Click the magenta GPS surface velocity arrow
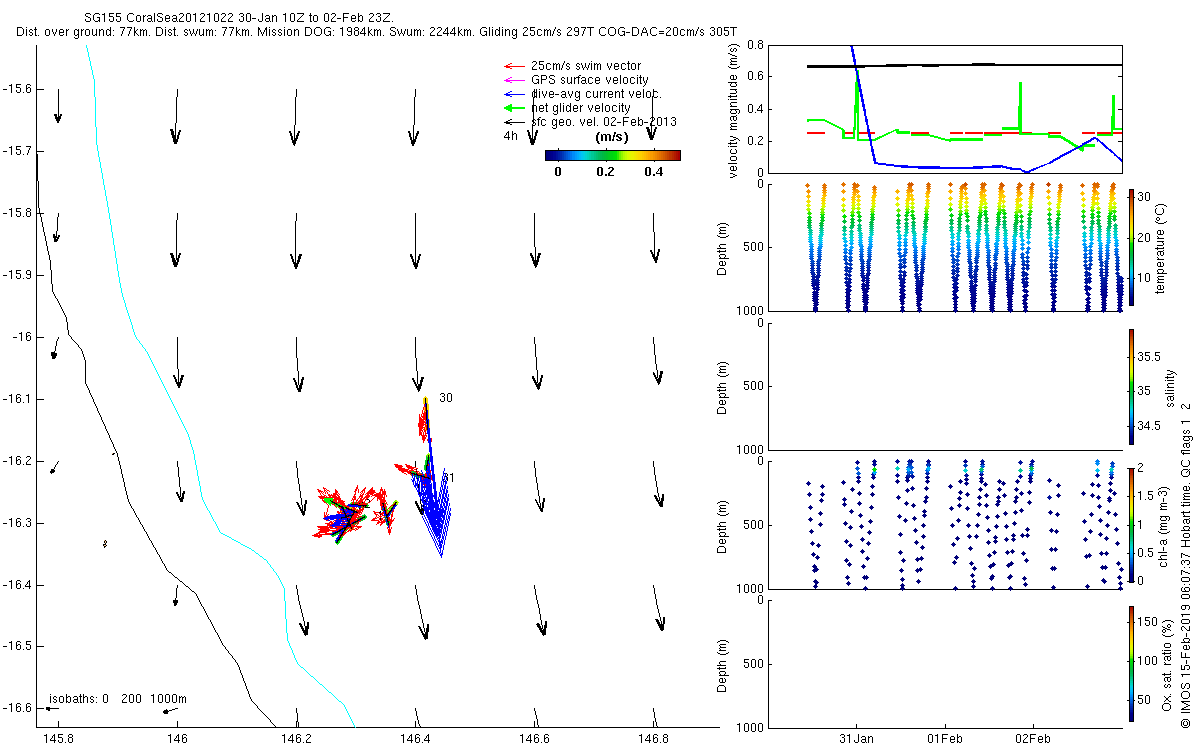The image size is (1200, 750). coord(513,80)
